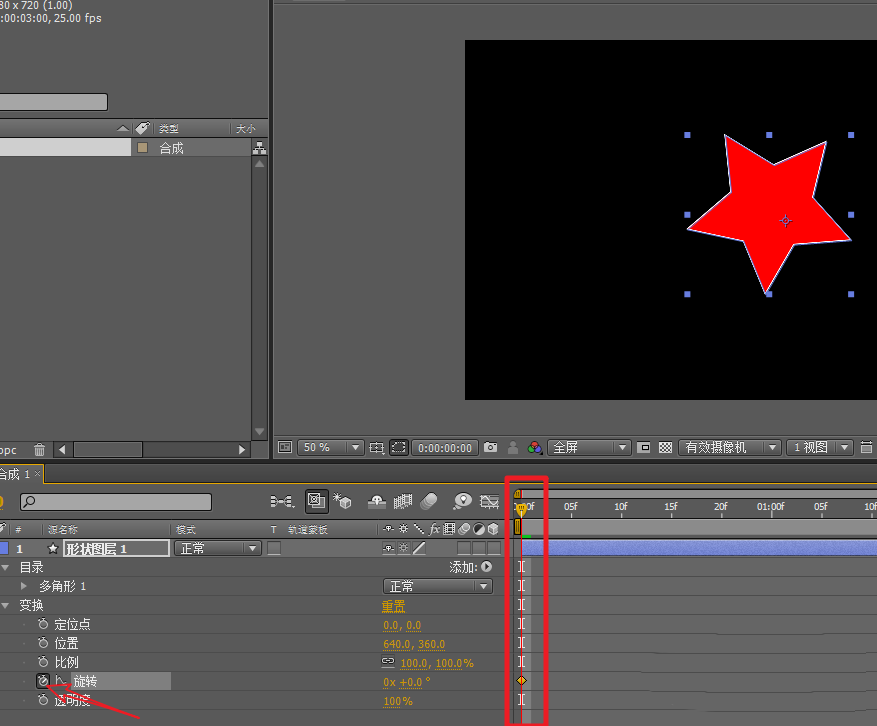Image resolution: width=877 pixels, height=726 pixels.
Task: Click the draft 3D icon in timeline
Action: tap(343, 500)
